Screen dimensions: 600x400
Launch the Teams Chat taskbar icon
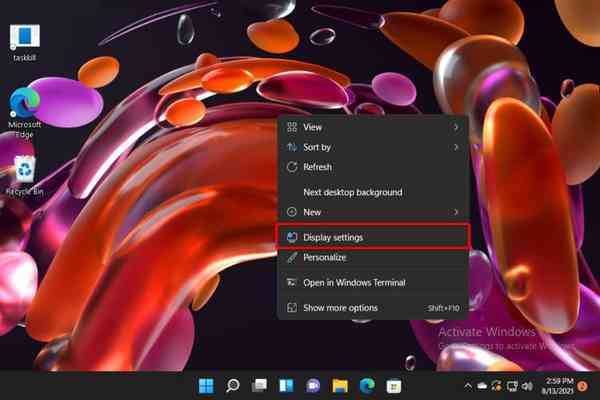(313, 386)
